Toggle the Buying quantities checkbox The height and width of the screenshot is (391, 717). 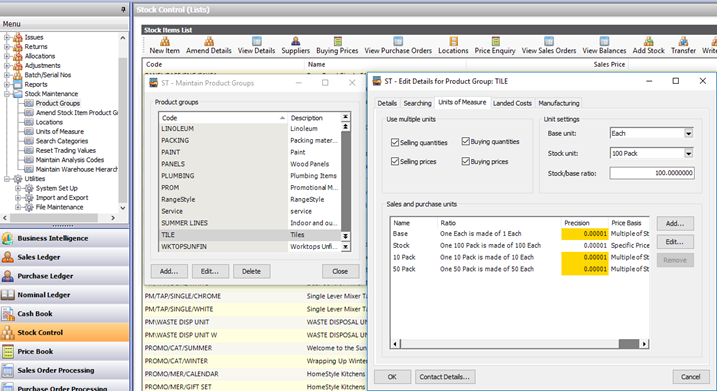coord(466,141)
